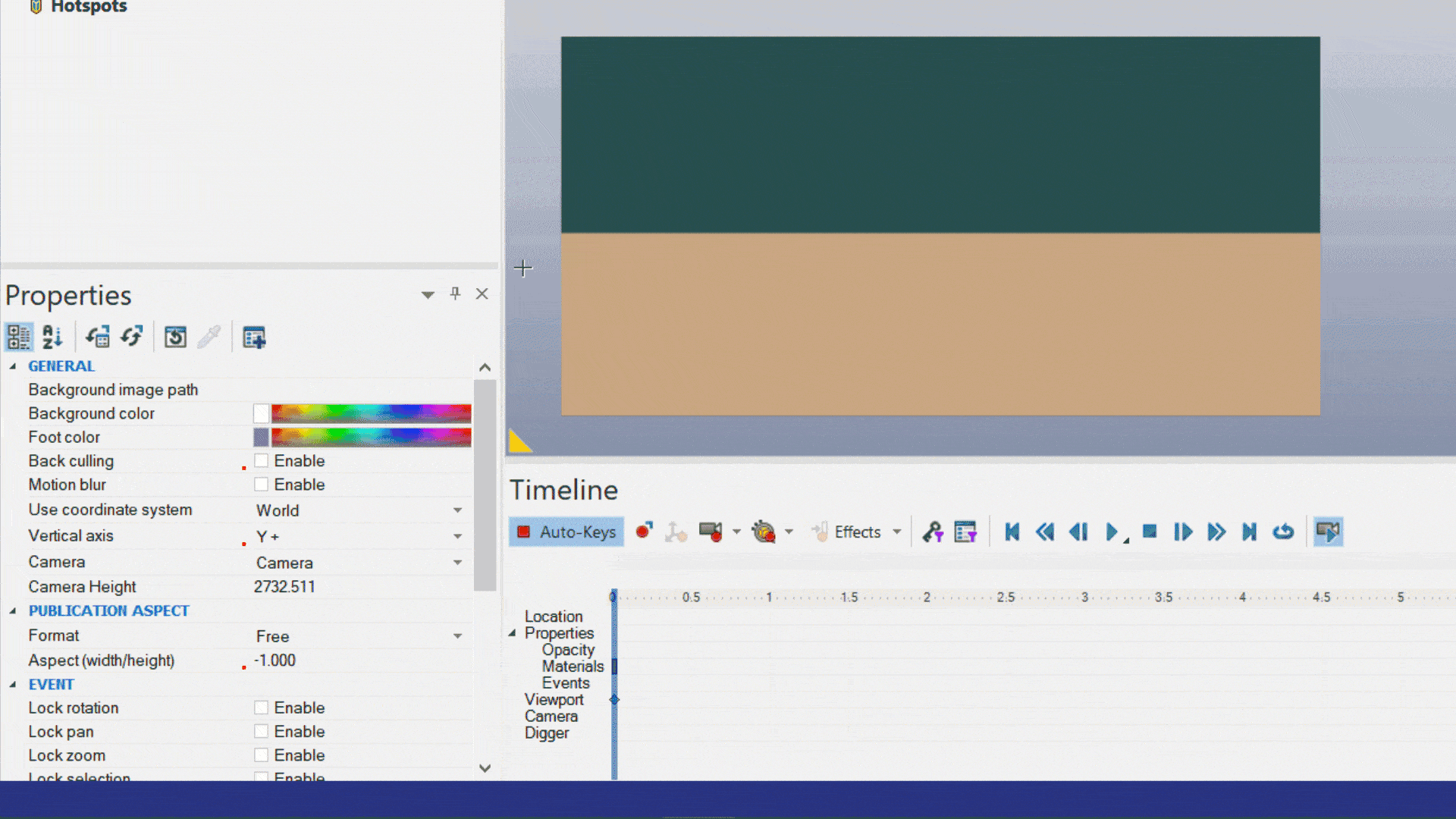The width and height of the screenshot is (1456, 819).
Task: Click the coordinate system refresh icon
Action: tap(131, 337)
